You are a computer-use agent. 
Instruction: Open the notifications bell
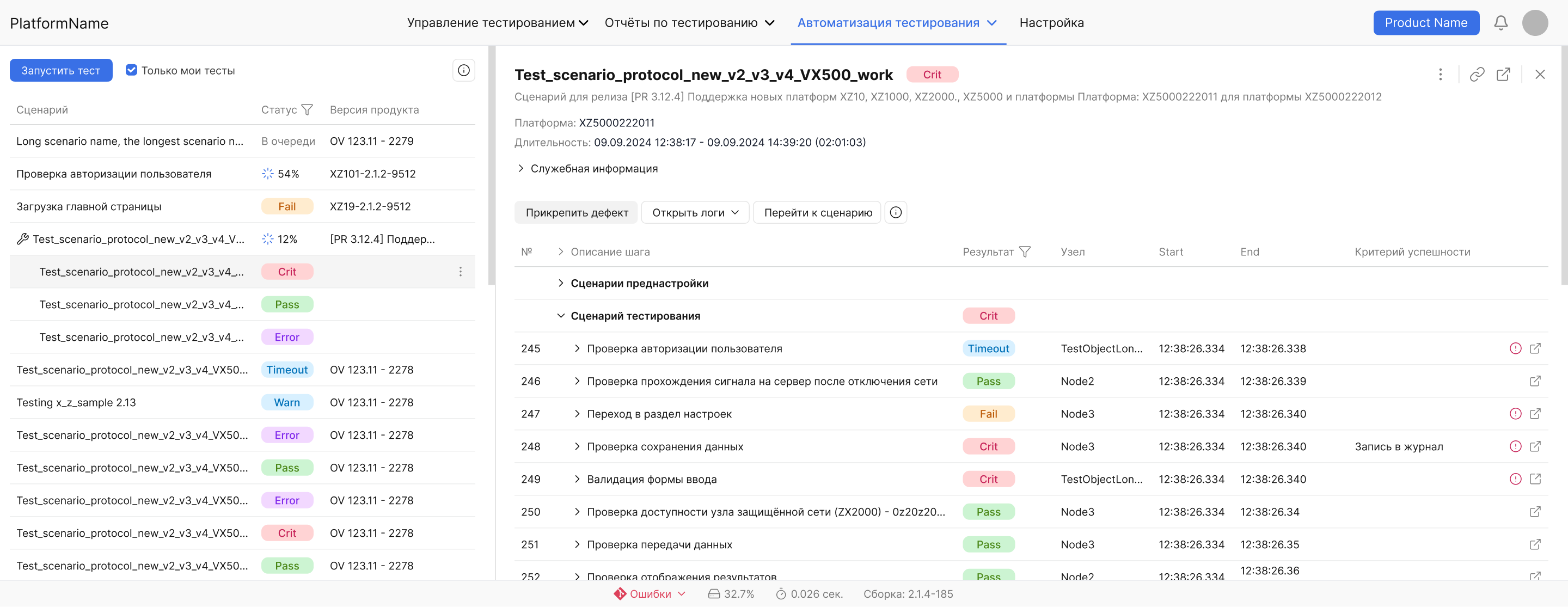1500,23
